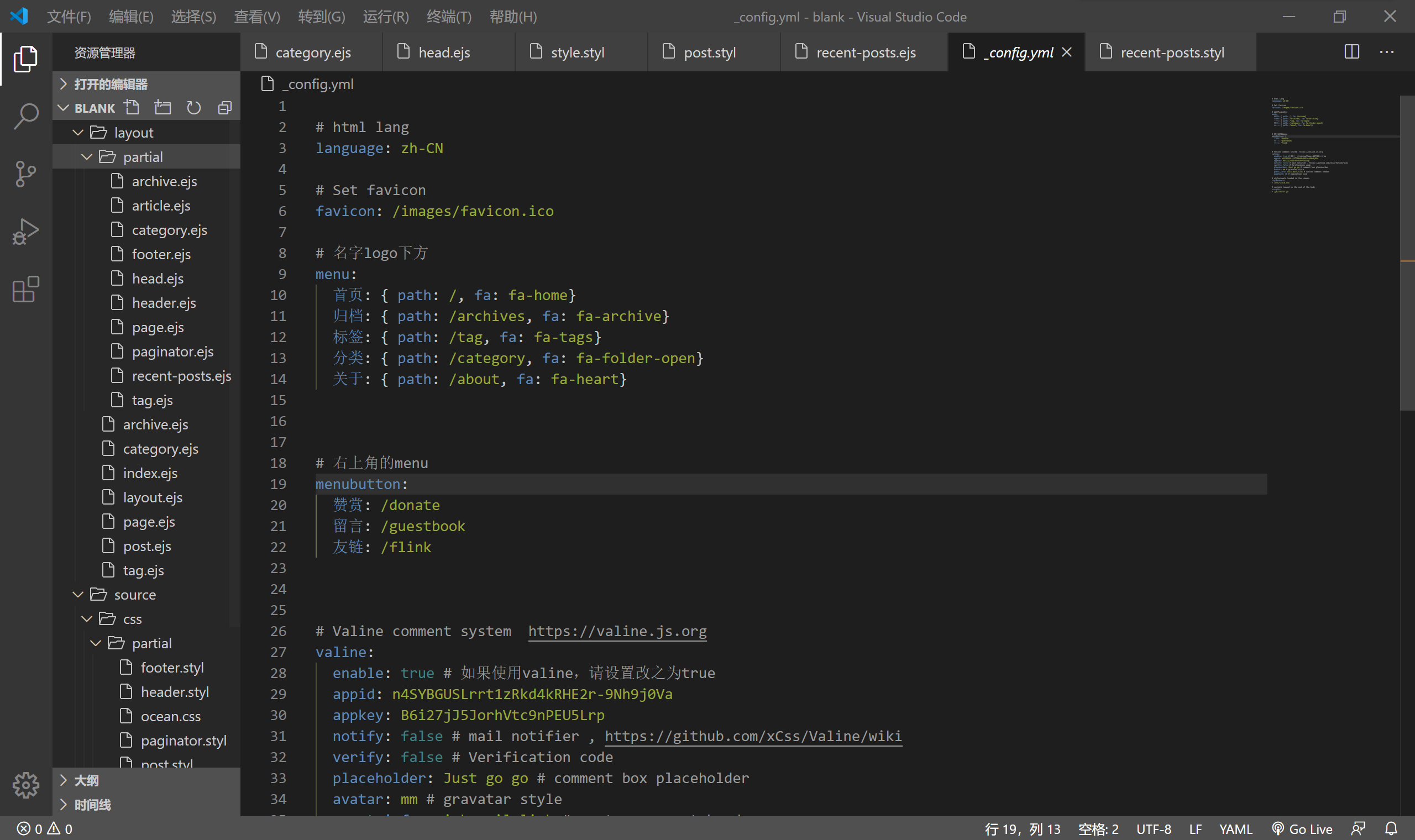Open the Run and Debug view

coord(25,232)
